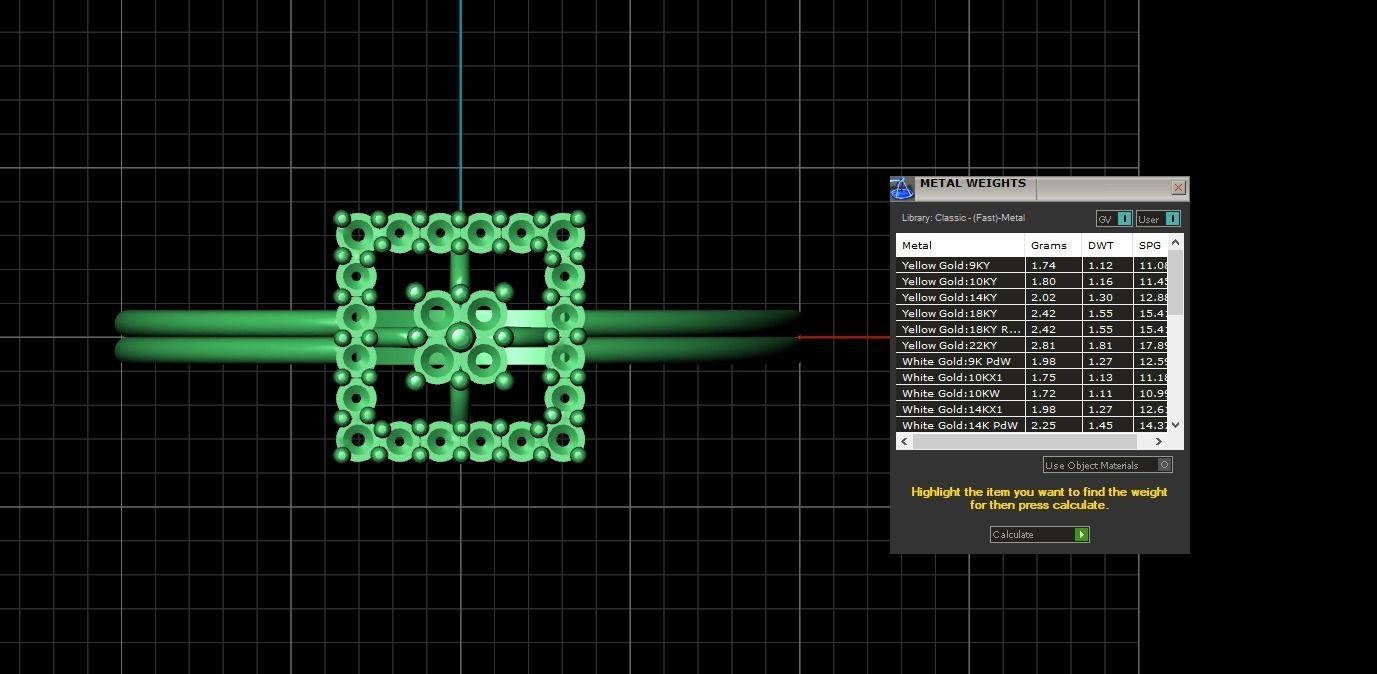
Task: Click the Calculate button
Action: [1039, 534]
